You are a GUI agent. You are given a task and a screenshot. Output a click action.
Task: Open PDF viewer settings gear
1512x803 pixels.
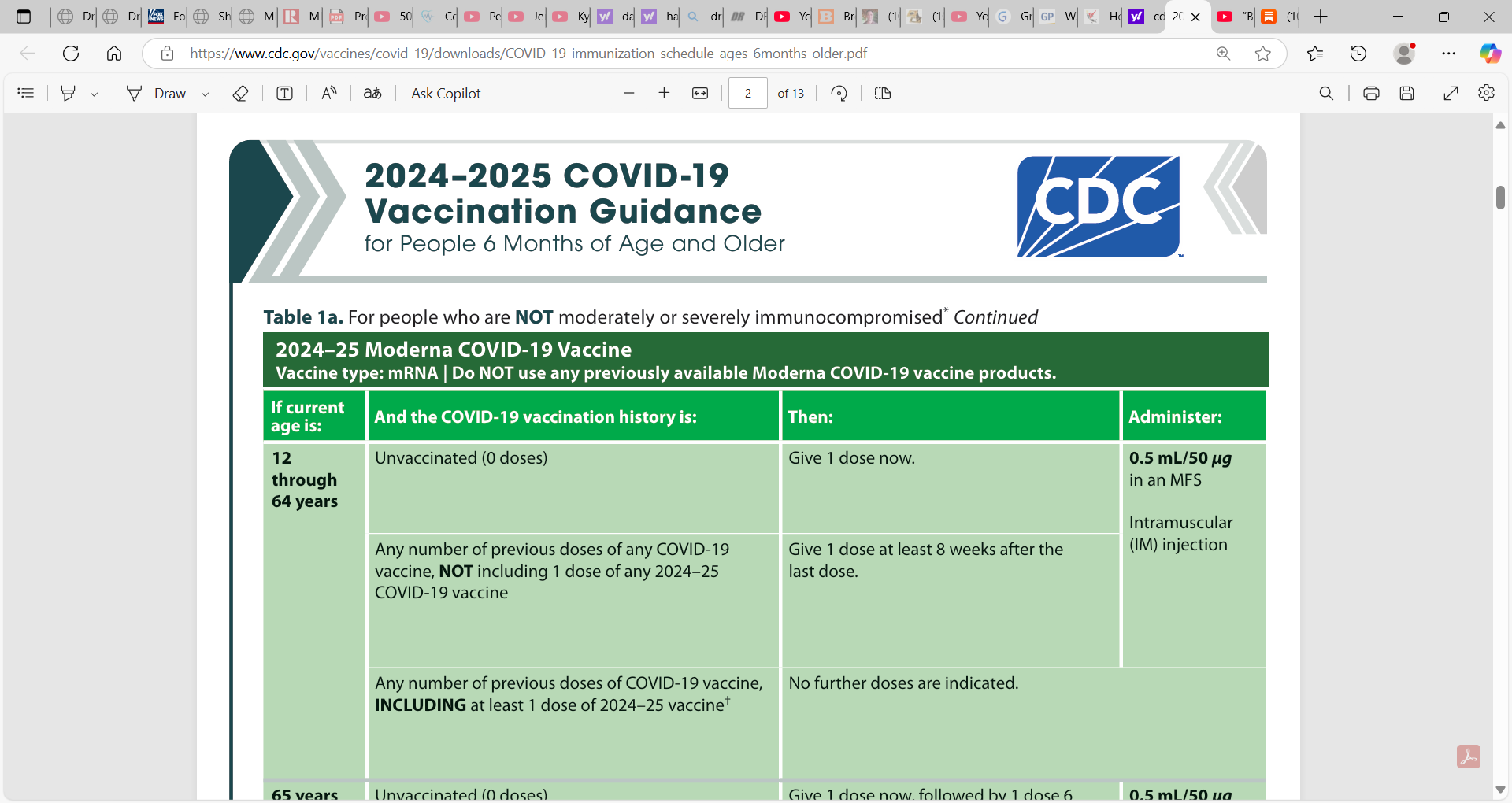[1487, 93]
